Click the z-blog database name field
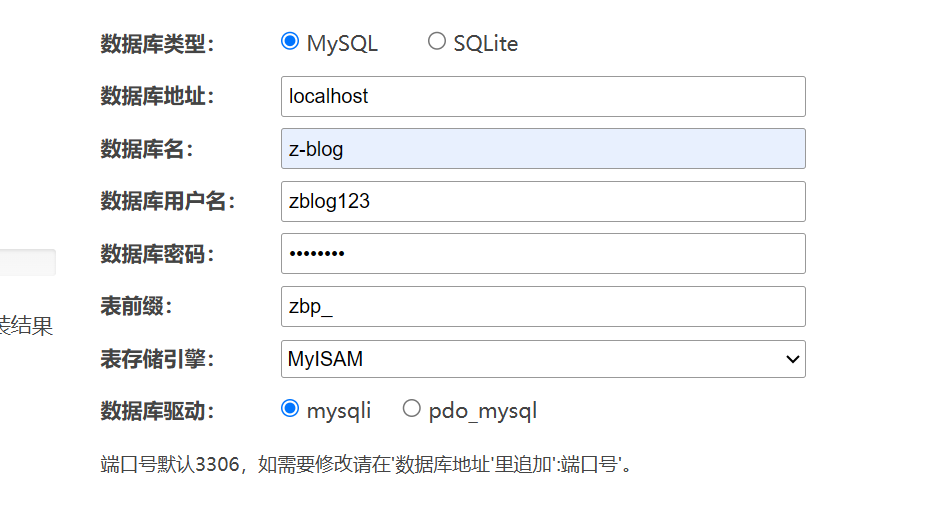Screen dimensions: 951x516 (x=543, y=149)
